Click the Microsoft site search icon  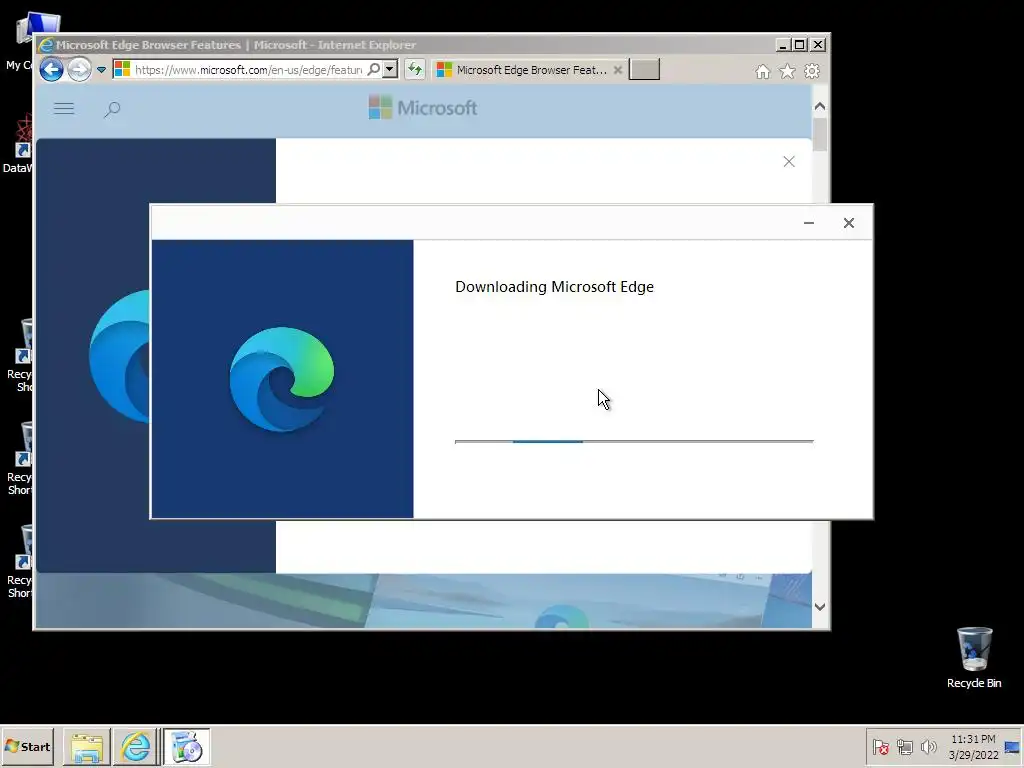112,109
